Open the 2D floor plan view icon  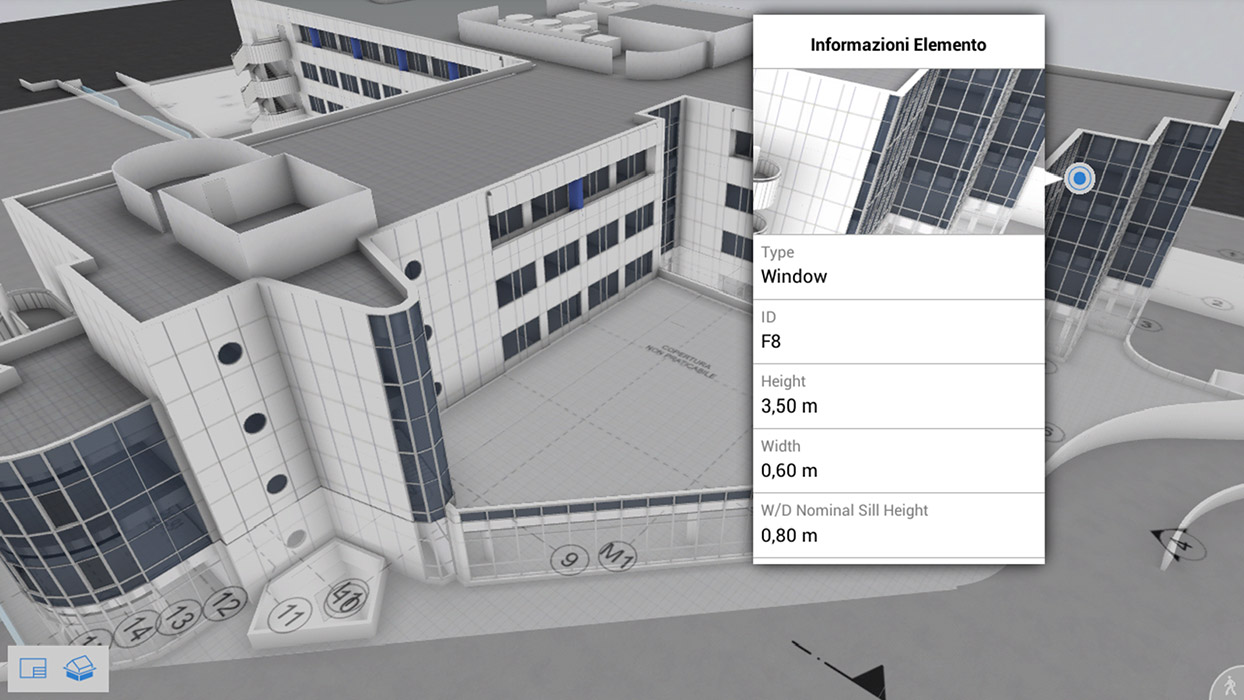[33, 668]
